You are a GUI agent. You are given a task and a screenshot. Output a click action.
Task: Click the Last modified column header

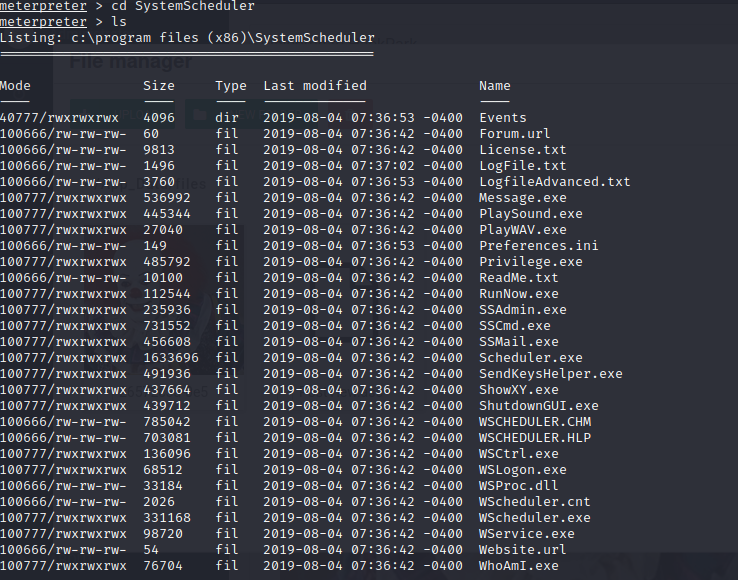[x=315, y=86]
